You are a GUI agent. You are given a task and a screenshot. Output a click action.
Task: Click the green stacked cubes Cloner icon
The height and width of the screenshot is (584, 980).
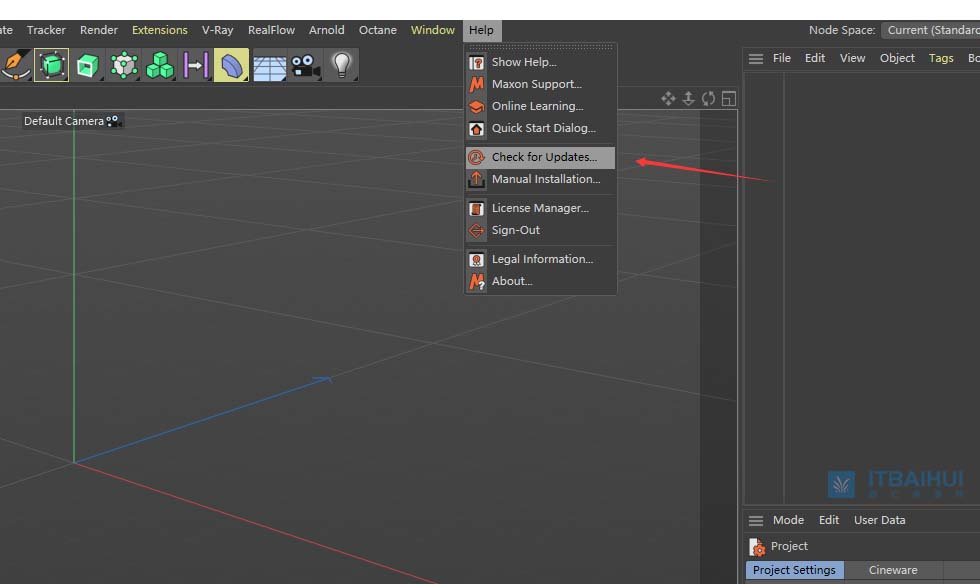[x=160, y=65]
